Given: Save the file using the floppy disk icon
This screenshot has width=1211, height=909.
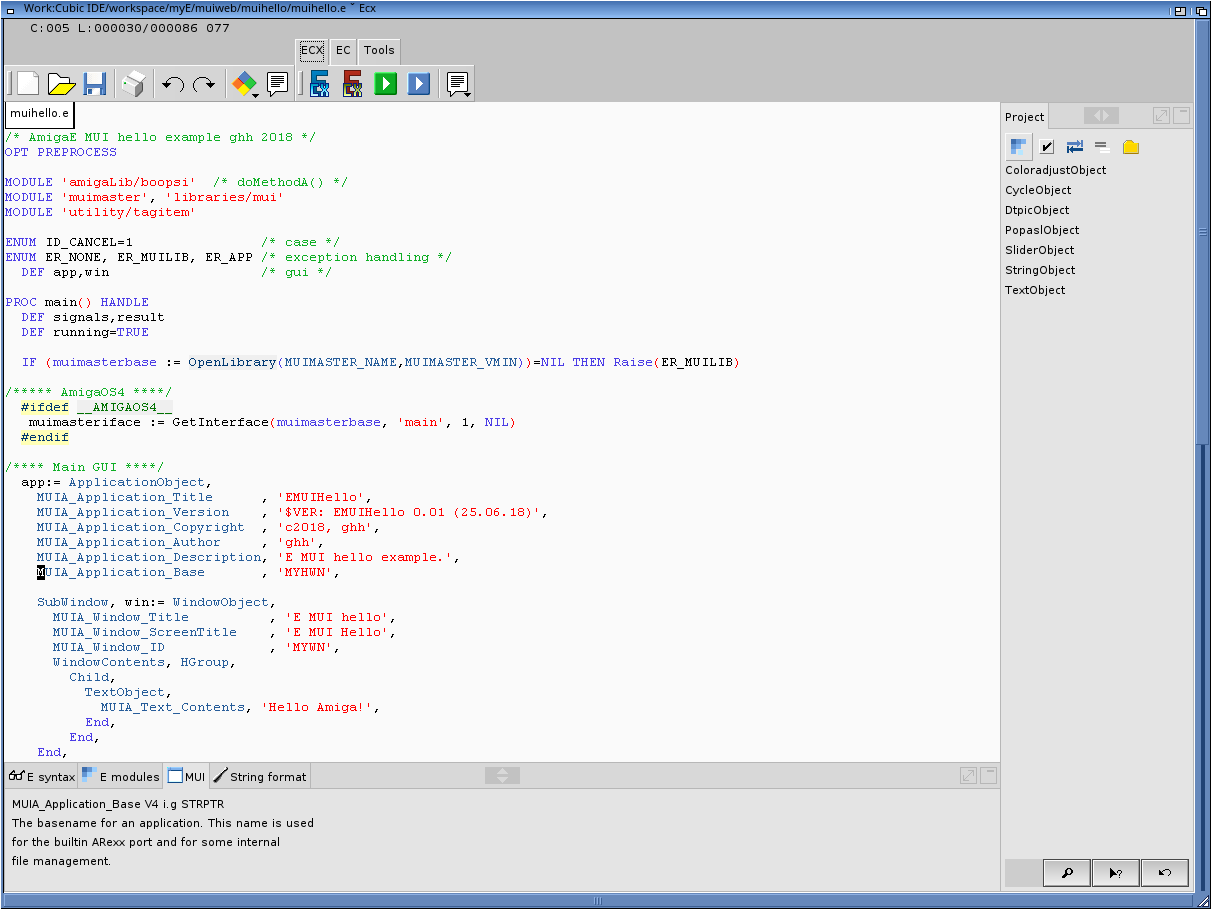Looking at the screenshot, I should click(x=95, y=84).
